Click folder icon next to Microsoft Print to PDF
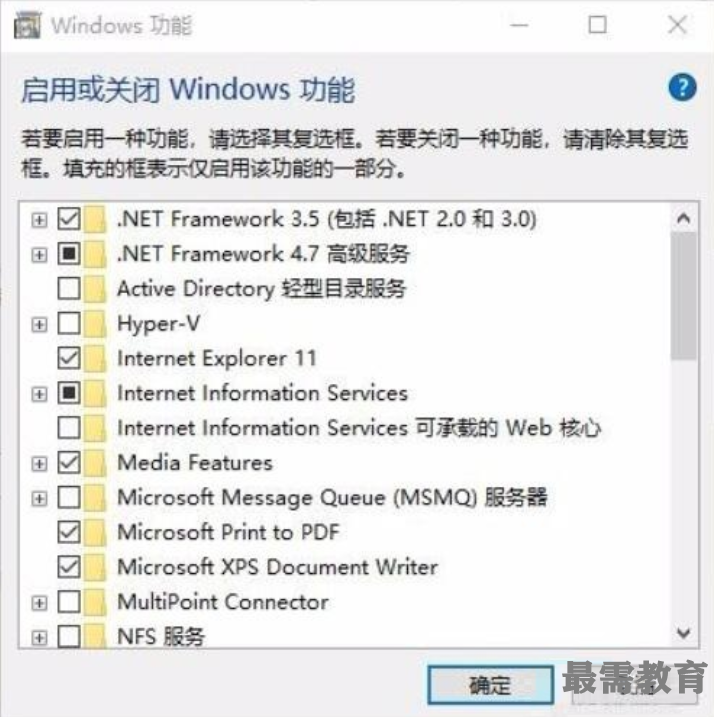 95,532
